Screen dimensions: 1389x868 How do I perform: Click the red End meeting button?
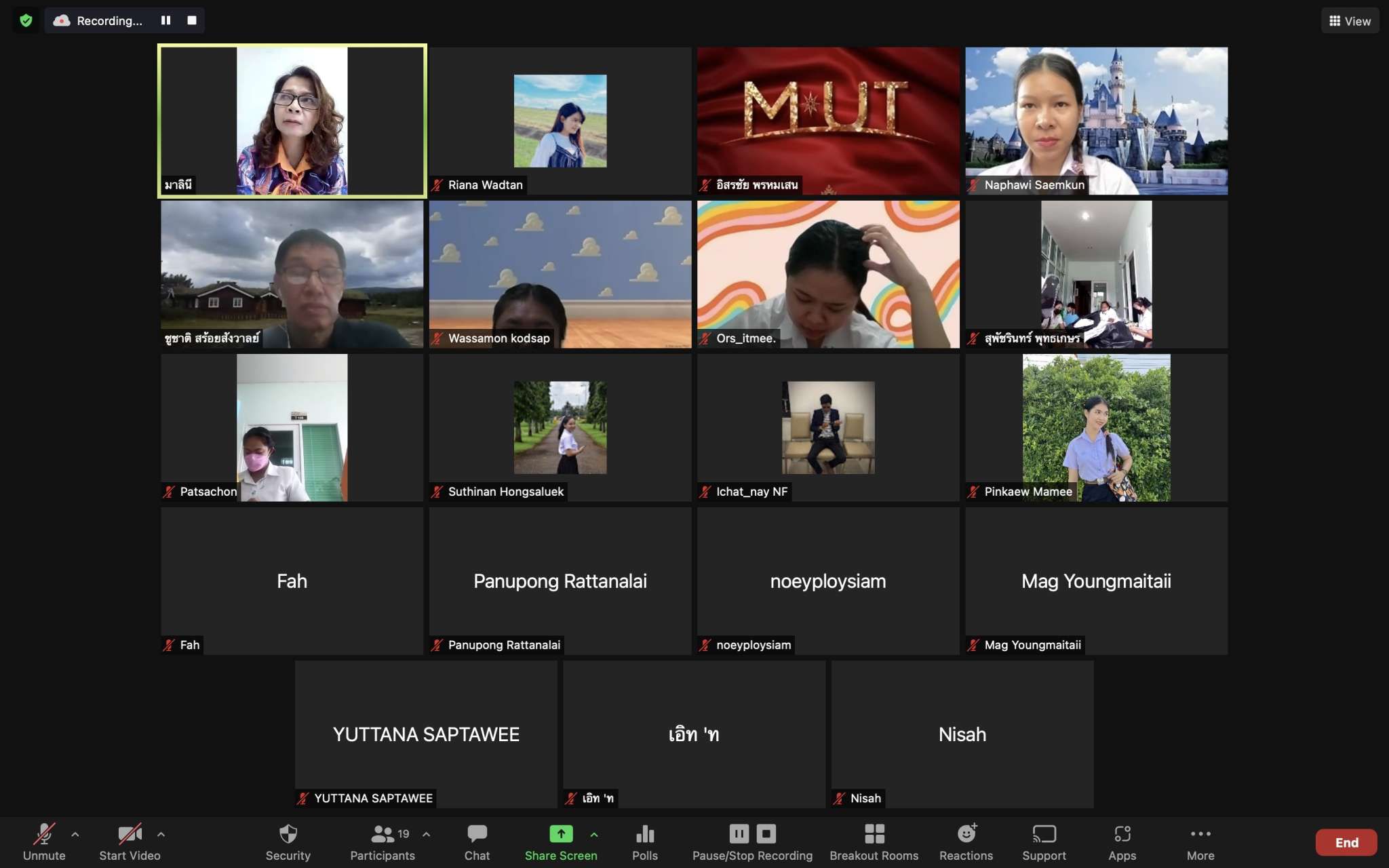click(x=1346, y=842)
